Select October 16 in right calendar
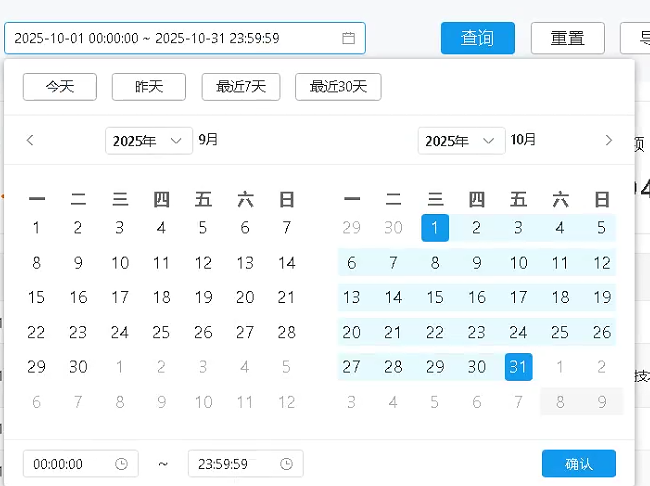This screenshot has width=650, height=486. tap(477, 297)
